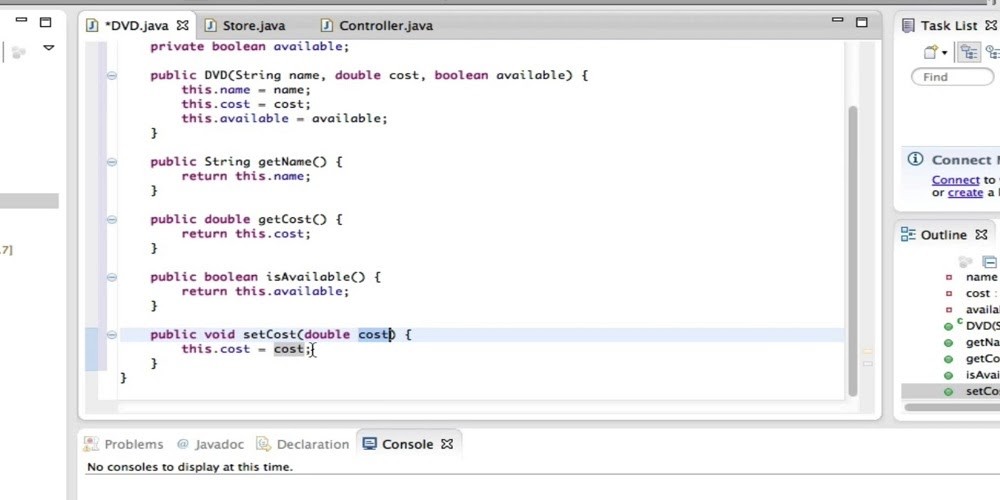Click the Connect Mylyn info icon
Viewport: 1000px width, 500px height.
point(915,160)
